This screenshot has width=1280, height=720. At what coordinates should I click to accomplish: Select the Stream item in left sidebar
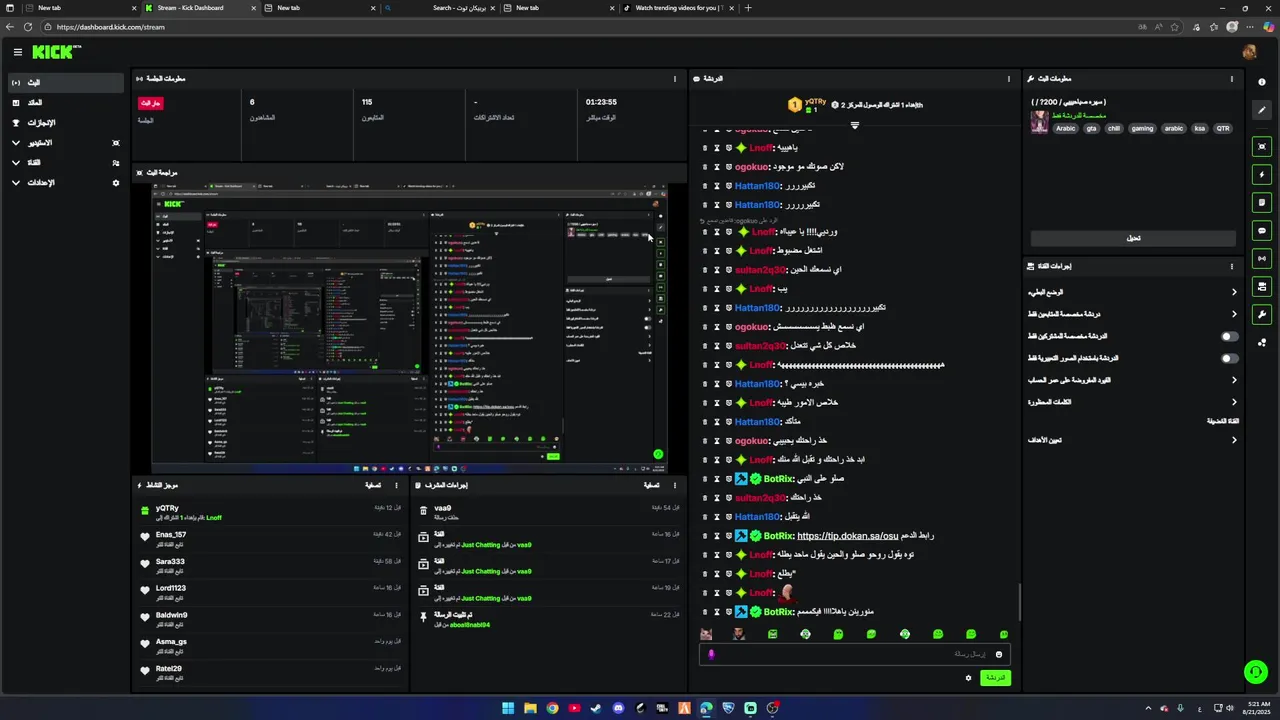click(67, 82)
